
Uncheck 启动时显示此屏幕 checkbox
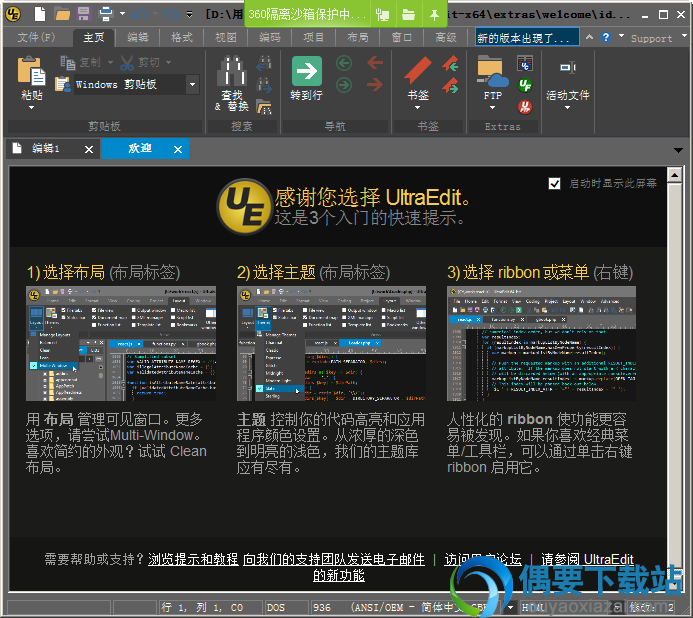click(x=554, y=183)
